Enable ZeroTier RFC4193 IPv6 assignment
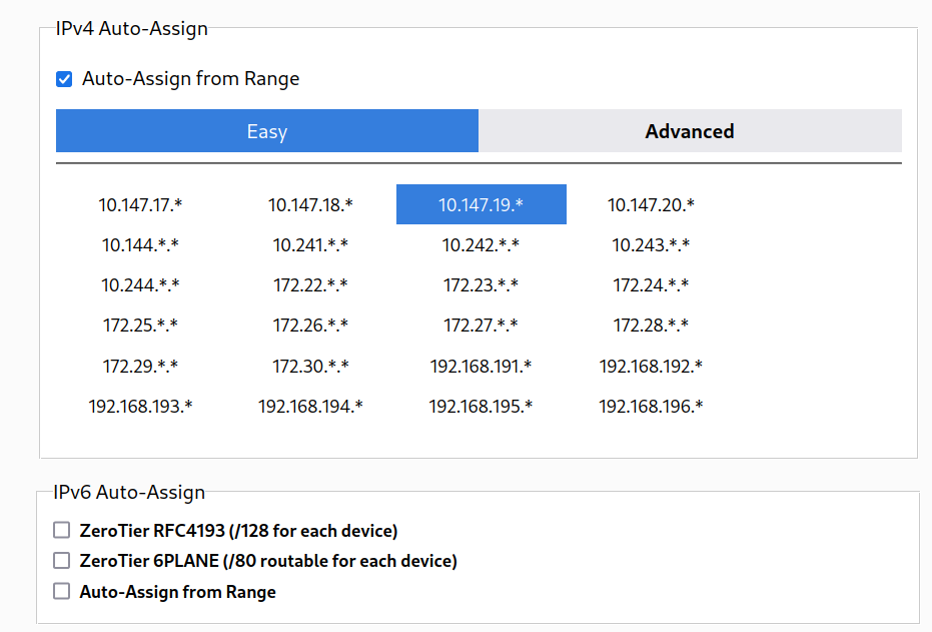Screen dimensions: 932x632 [62, 530]
